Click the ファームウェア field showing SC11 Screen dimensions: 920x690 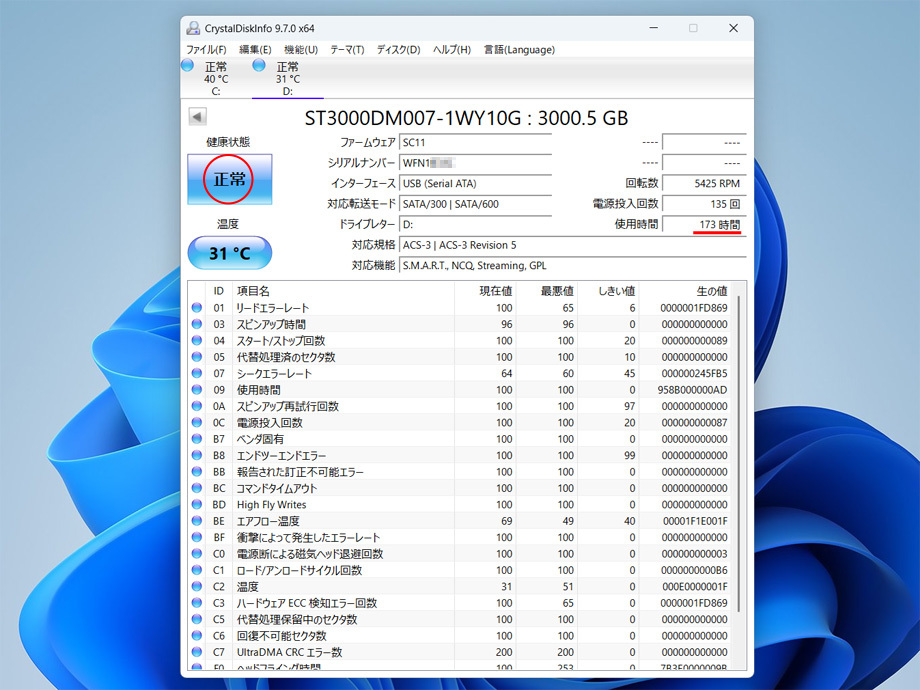475,143
